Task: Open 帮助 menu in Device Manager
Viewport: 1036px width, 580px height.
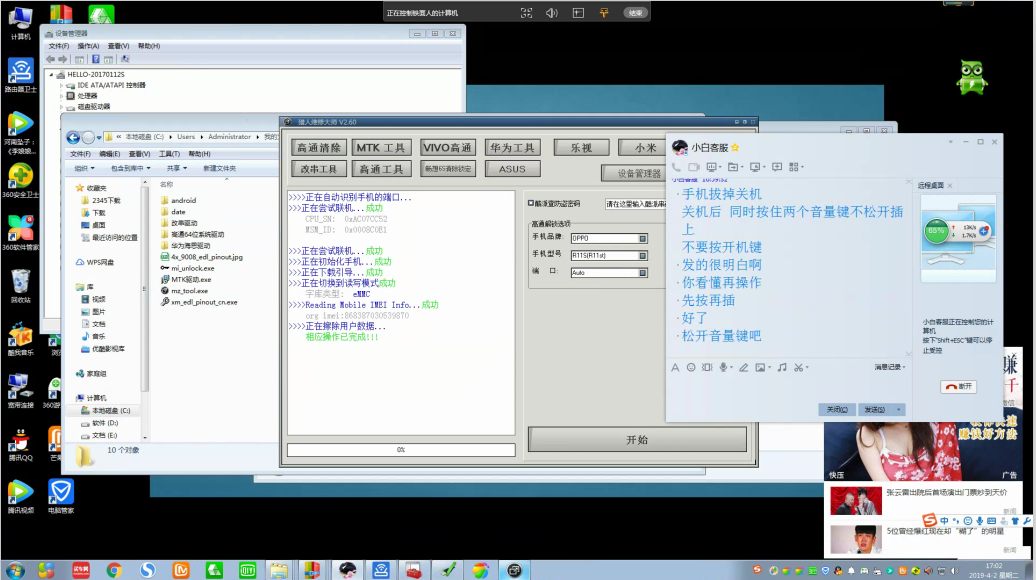Action: coord(149,46)
